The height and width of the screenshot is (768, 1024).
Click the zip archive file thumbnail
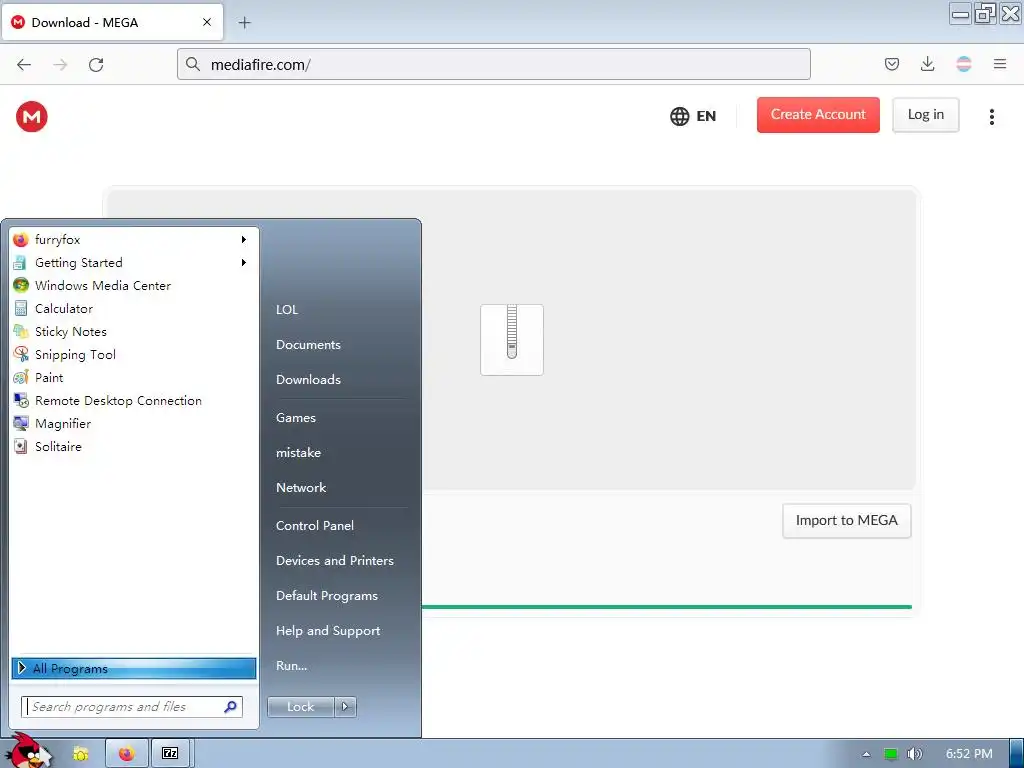point(511,340)
